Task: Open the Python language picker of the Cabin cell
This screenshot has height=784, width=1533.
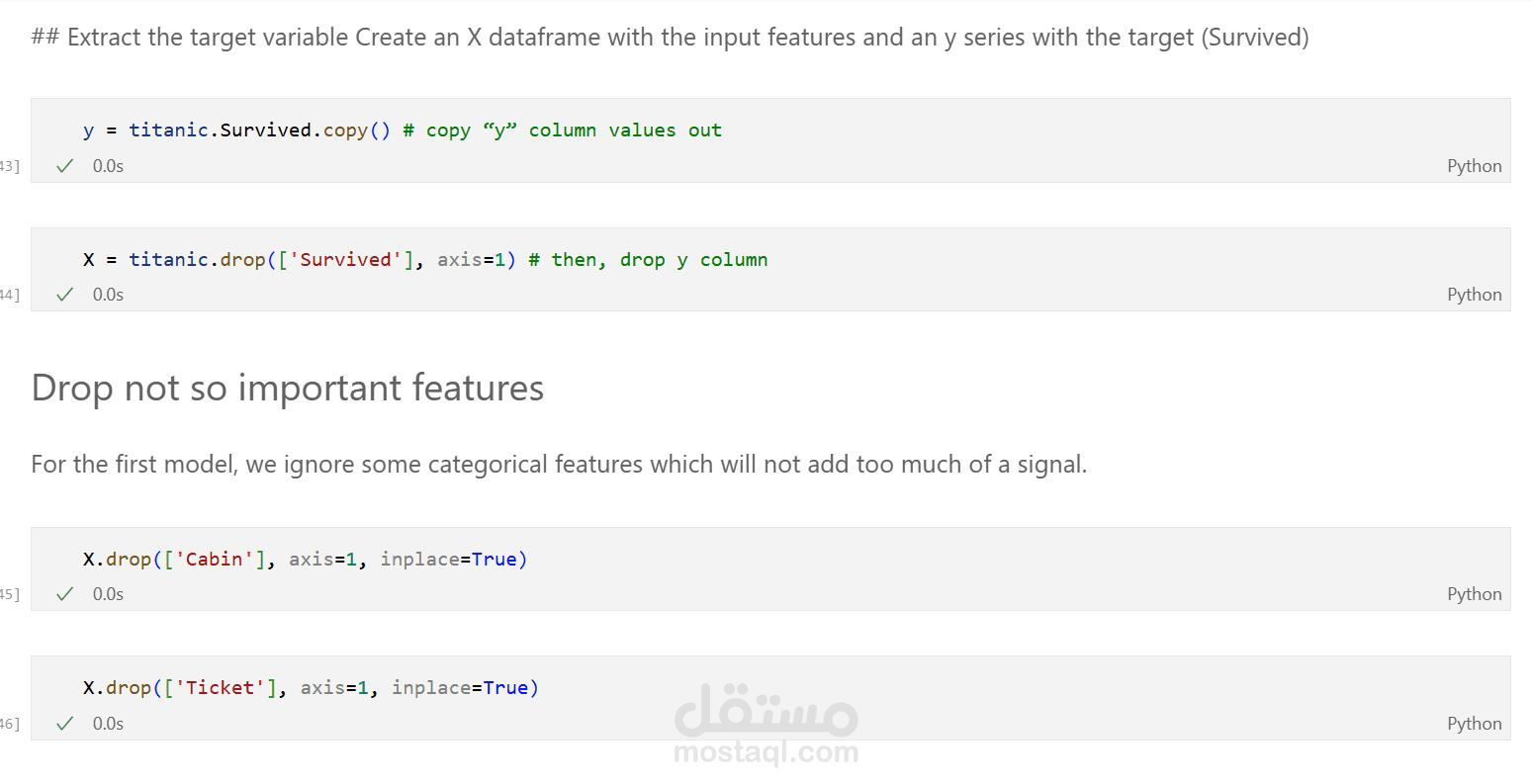Action: tap(1474, 594)
